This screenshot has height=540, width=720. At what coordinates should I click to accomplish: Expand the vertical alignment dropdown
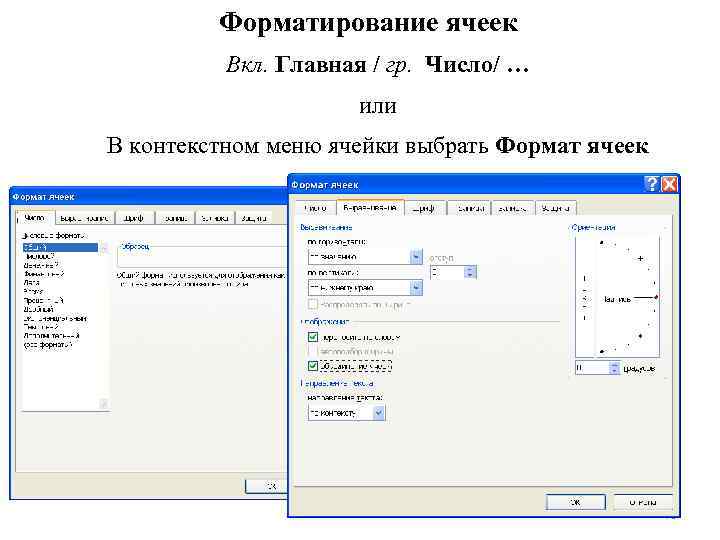[x=416, y=288]
